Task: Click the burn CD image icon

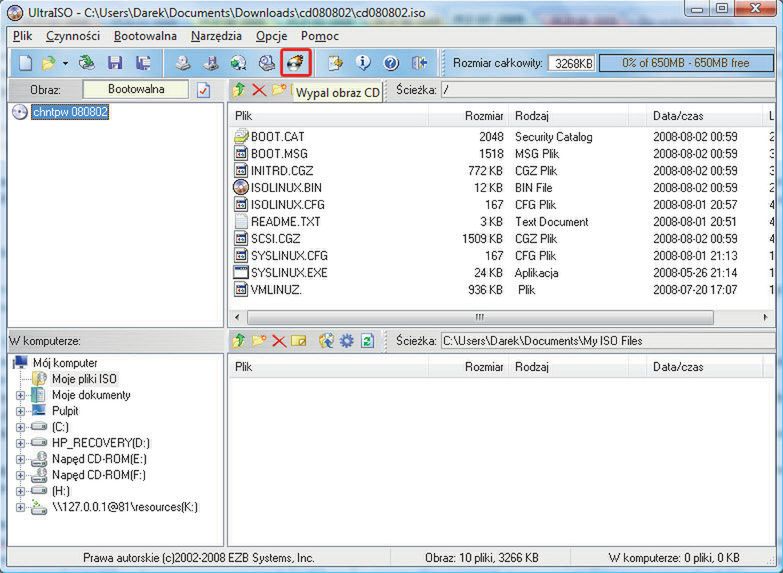Action: [295, 63]
